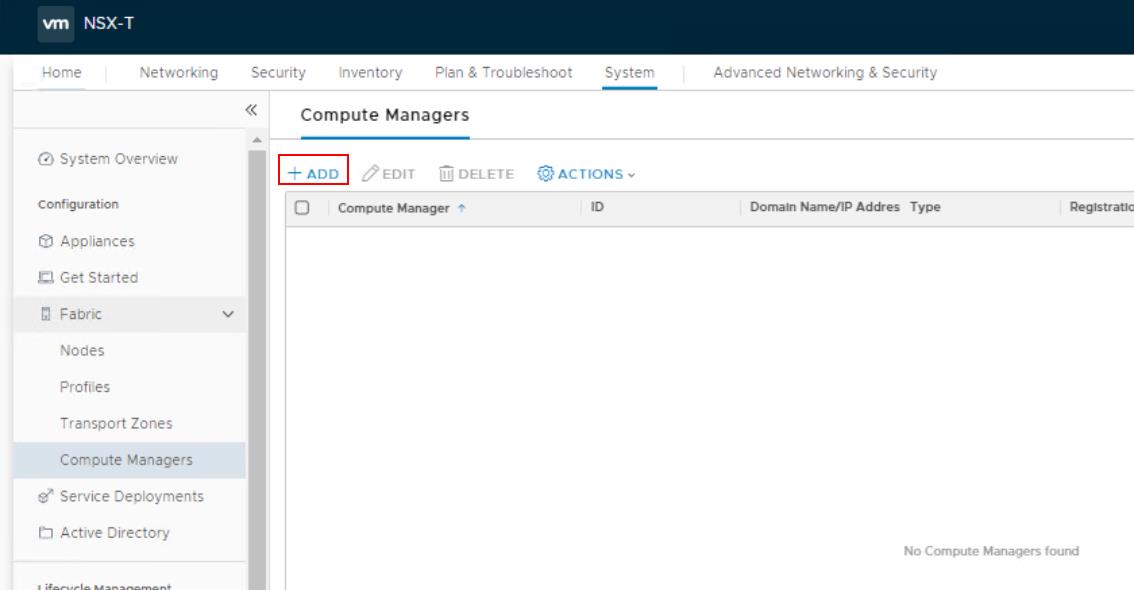
Task: Click the System Overview gauge icon
Action: click(46, 159)
